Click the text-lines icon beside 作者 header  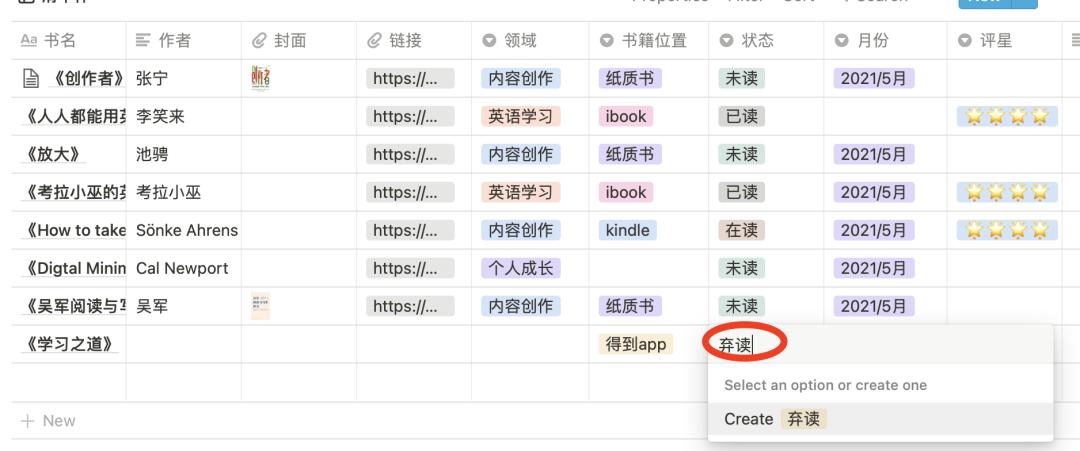pyautogui.click(x=143, y=41)
